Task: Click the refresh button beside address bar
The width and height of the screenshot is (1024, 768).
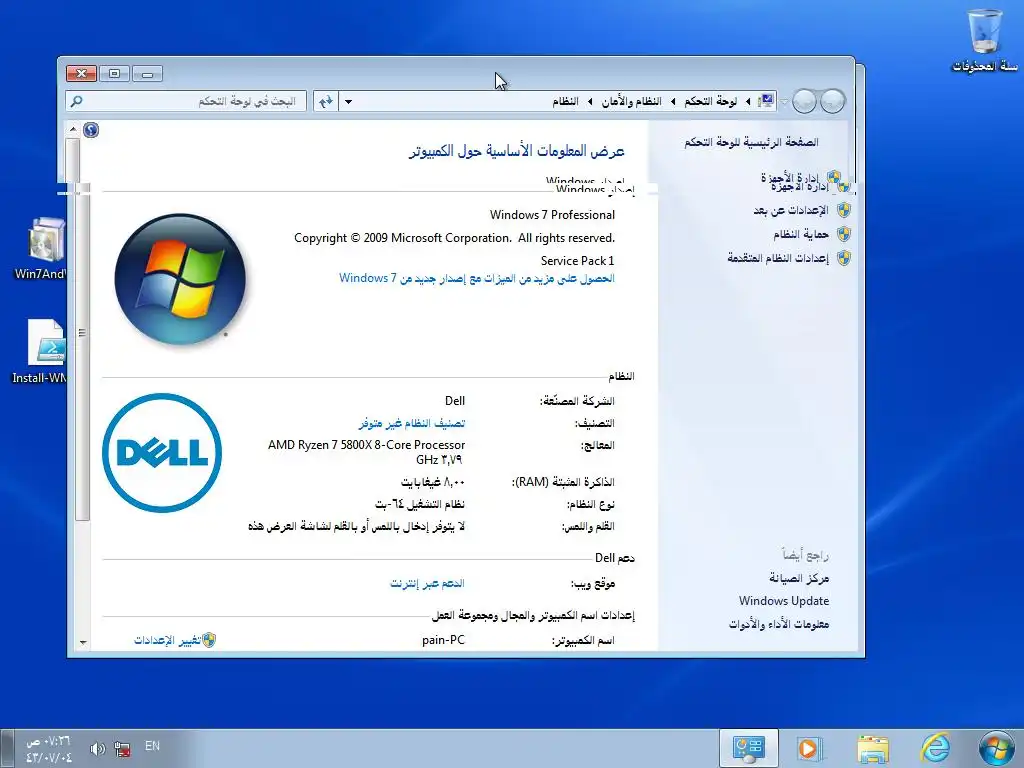Action: [x=326, y=101]
